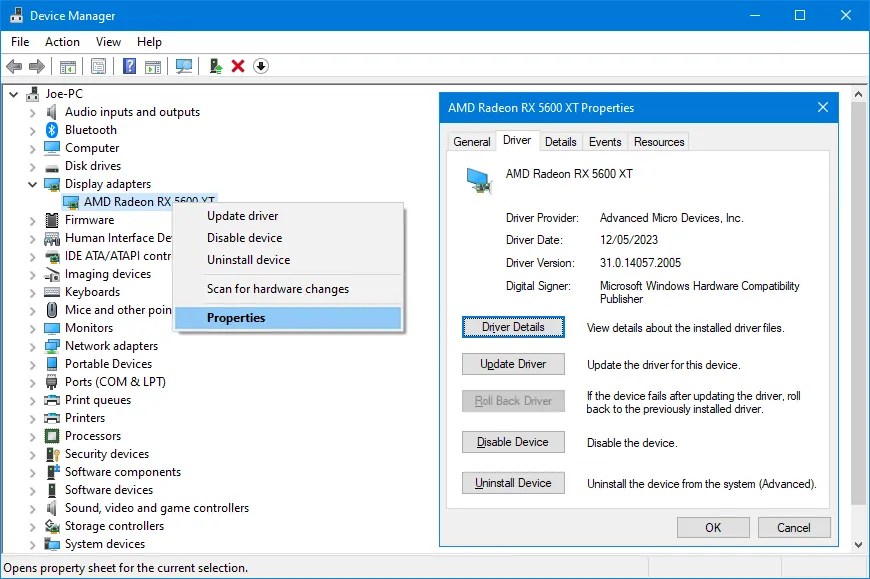Click the Disable device down-arrow icon
Screen dimensions: 870x579
[261, 67]
